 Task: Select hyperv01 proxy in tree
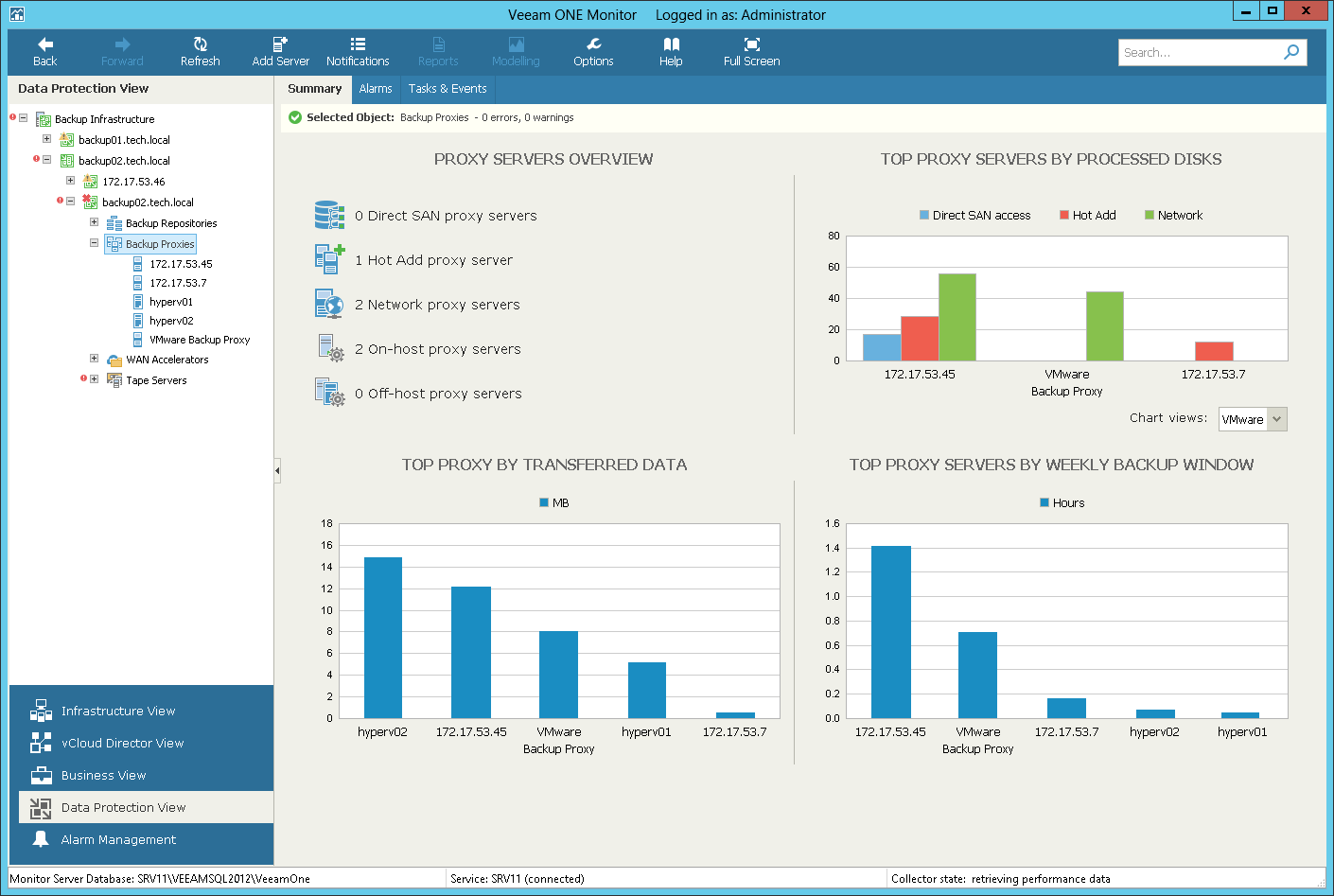[171, 302]
